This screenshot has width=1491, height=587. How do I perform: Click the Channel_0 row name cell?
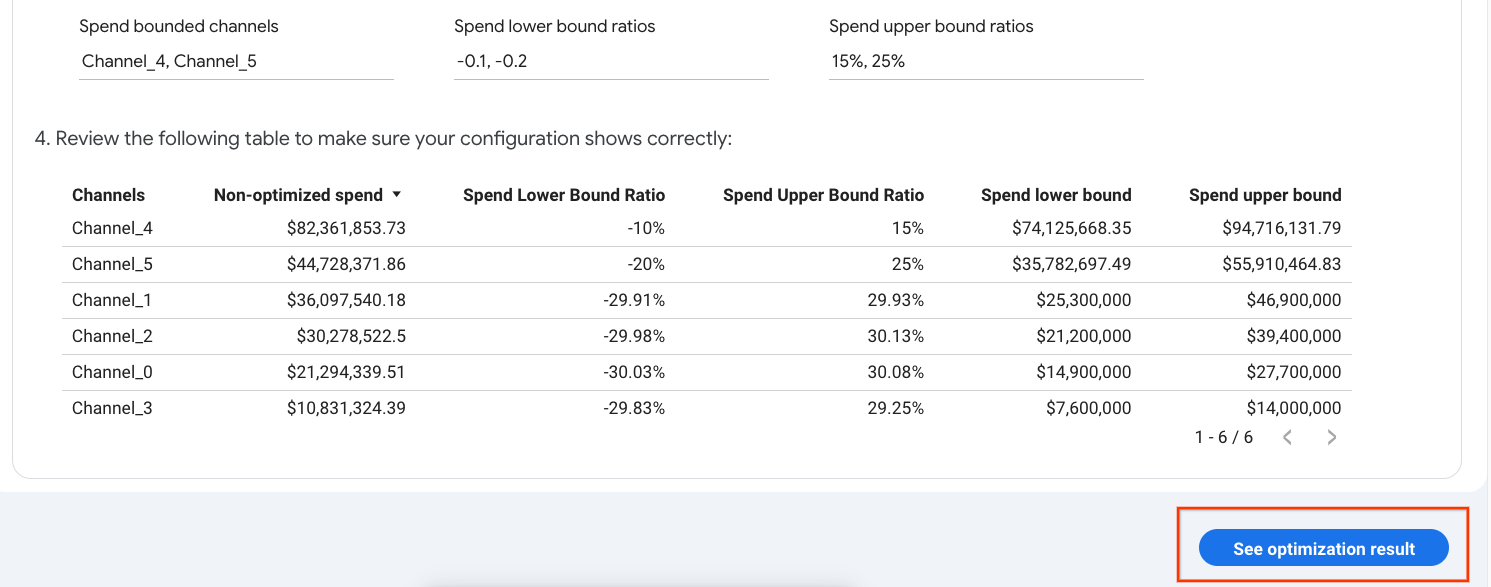[112, 372]
